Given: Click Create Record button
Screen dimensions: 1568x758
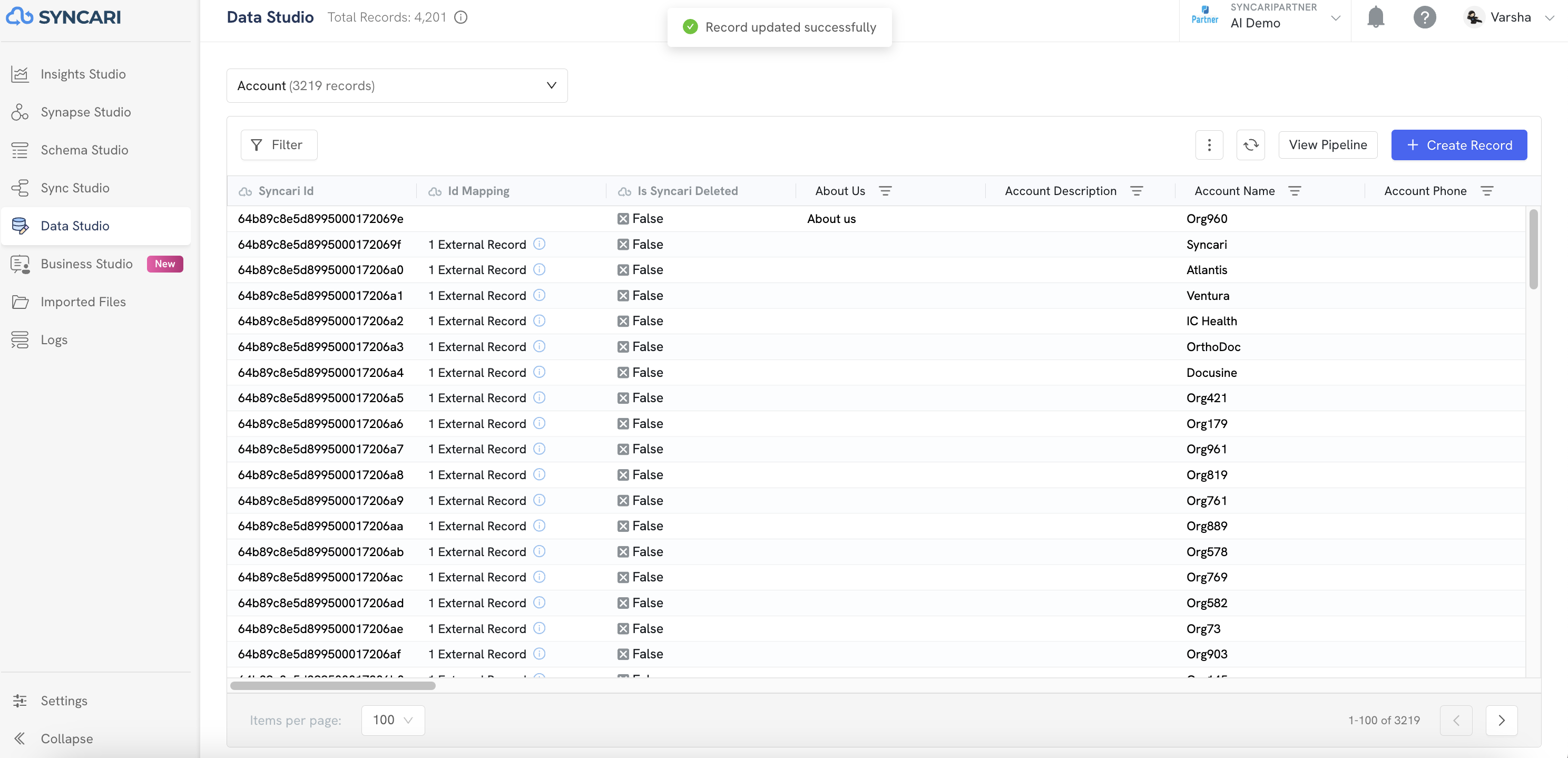Looking at the screenshot, I should [1458, 145].
